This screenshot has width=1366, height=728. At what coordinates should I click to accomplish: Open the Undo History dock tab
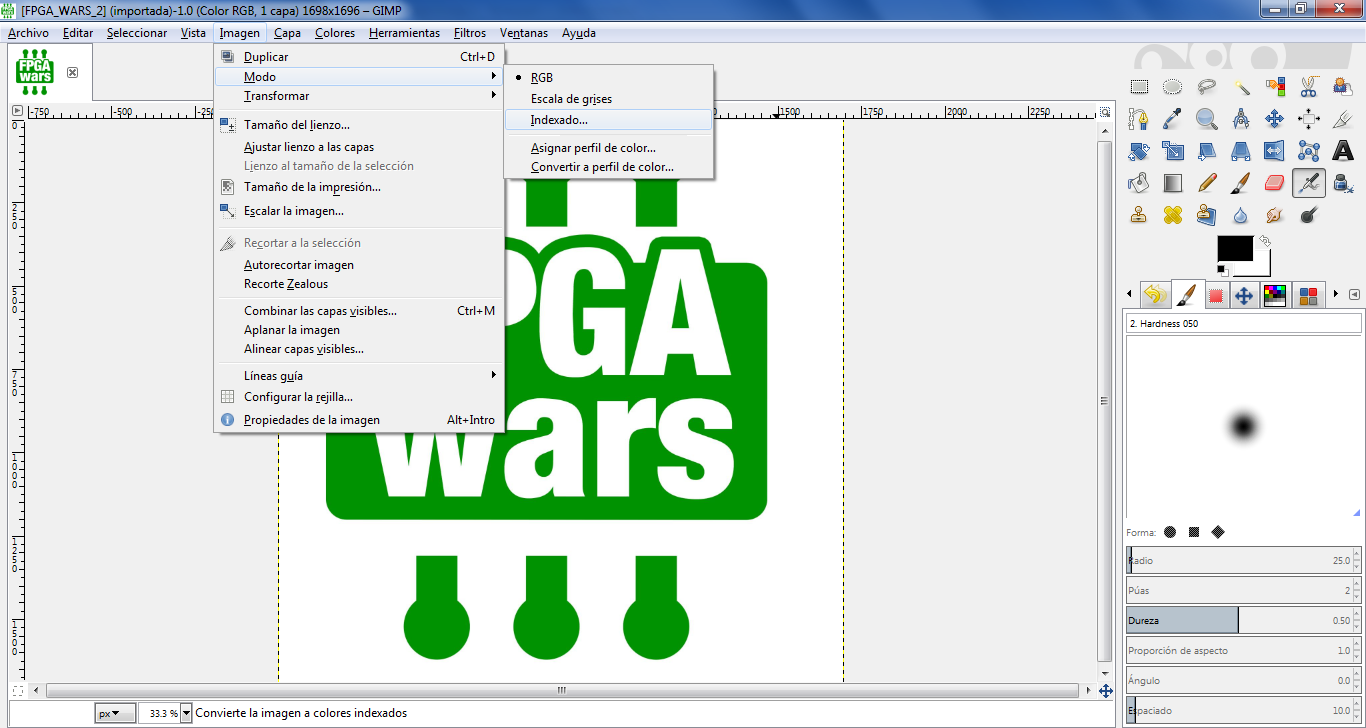coord(1155,295)
